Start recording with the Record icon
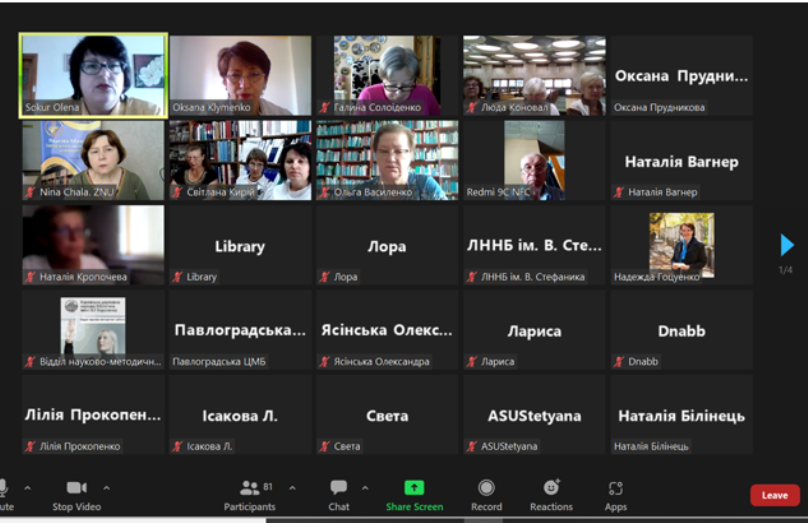 pos(486,487)
